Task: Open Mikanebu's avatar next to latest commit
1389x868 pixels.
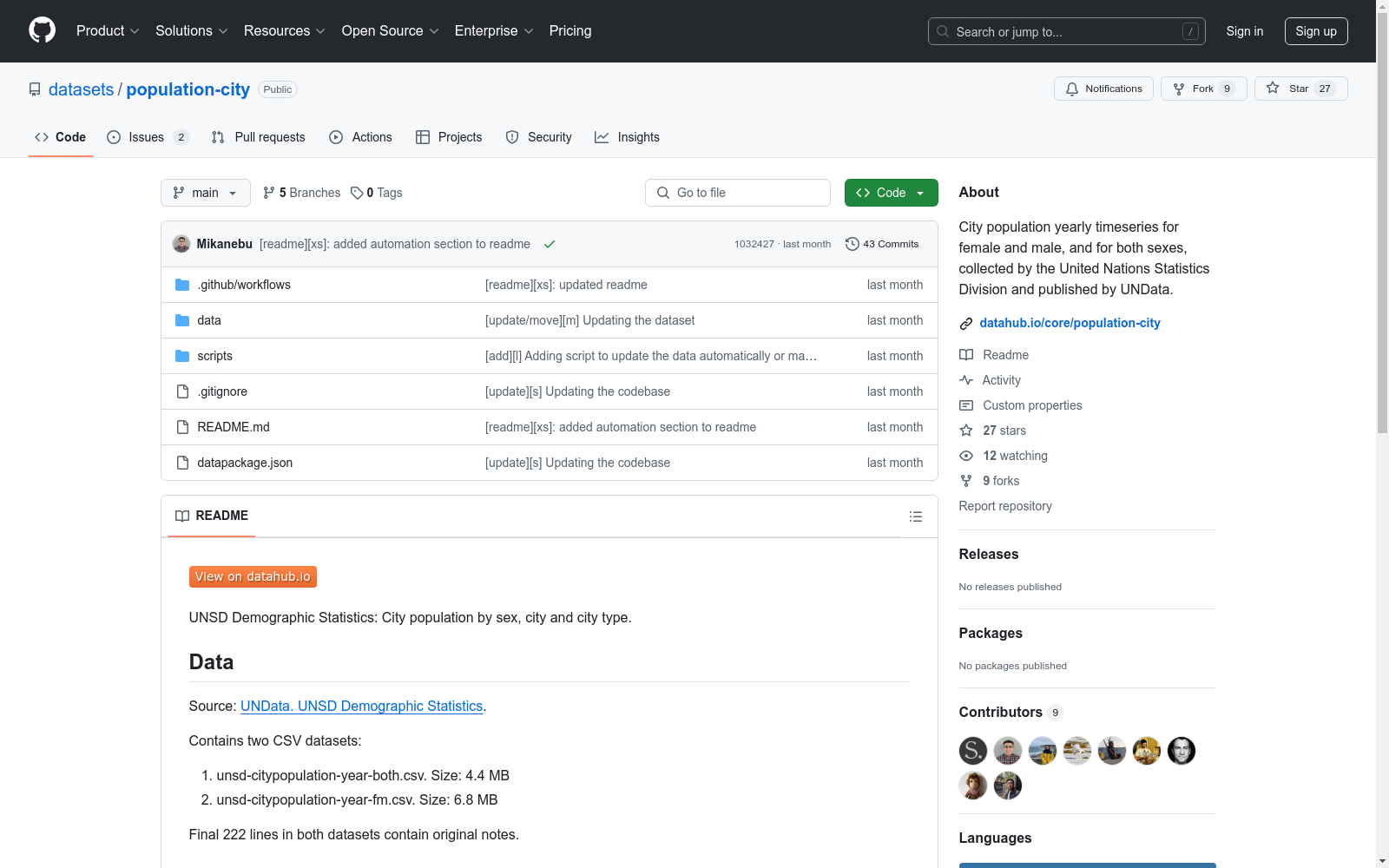Action: pos(181,244)
